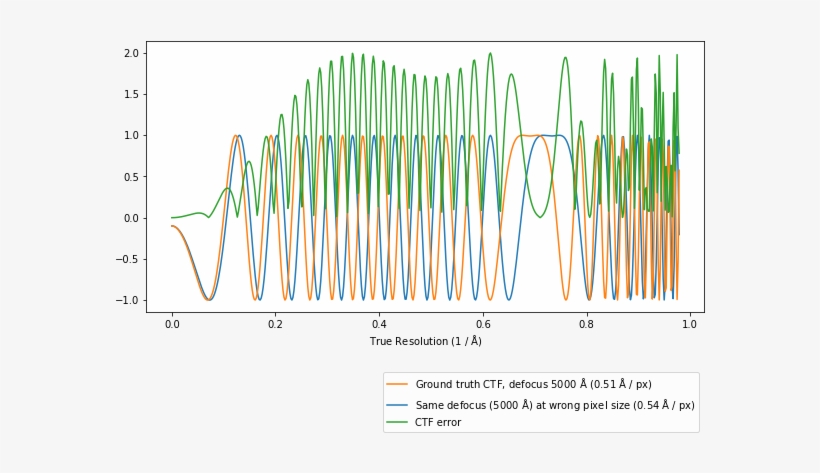The image size is (820, 473).
Task: Click the 1.0 tick label on y-axis
Action: coord(130,135)
